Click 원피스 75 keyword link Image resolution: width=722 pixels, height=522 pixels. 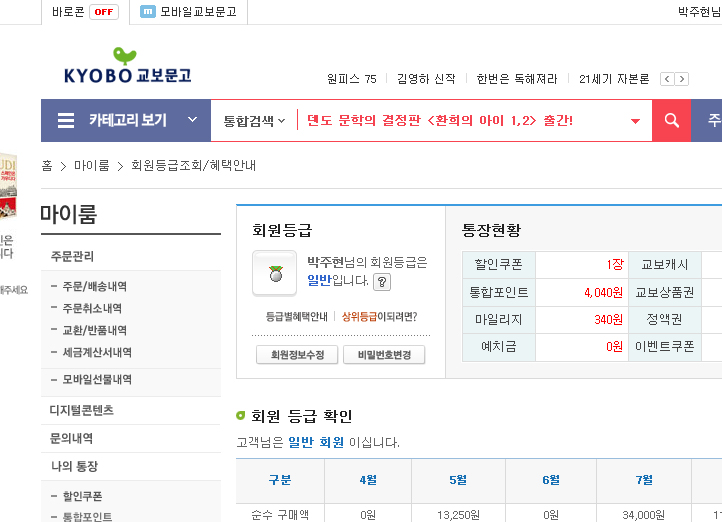pos(352,79)
